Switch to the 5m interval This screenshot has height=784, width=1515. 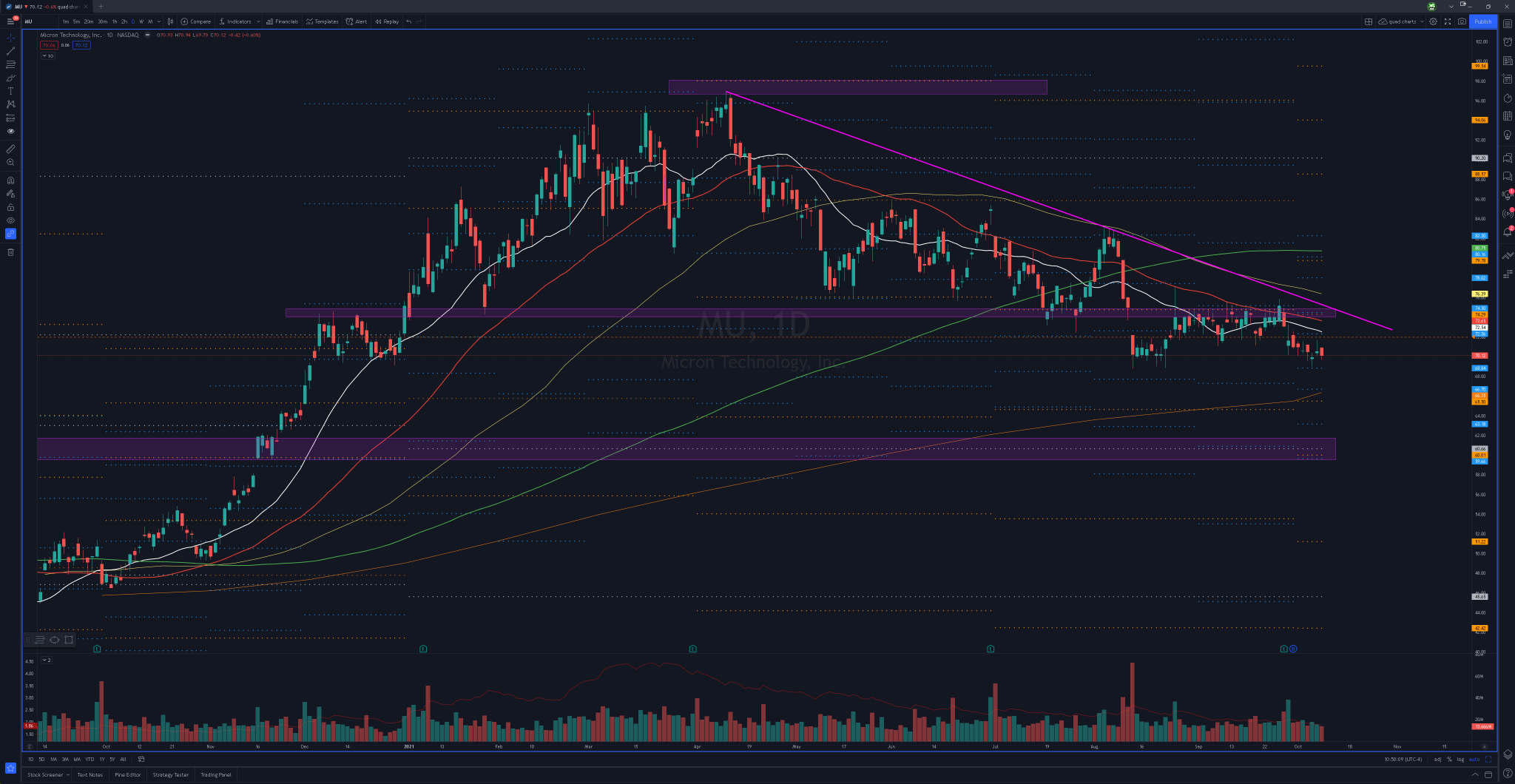(76, 21)
